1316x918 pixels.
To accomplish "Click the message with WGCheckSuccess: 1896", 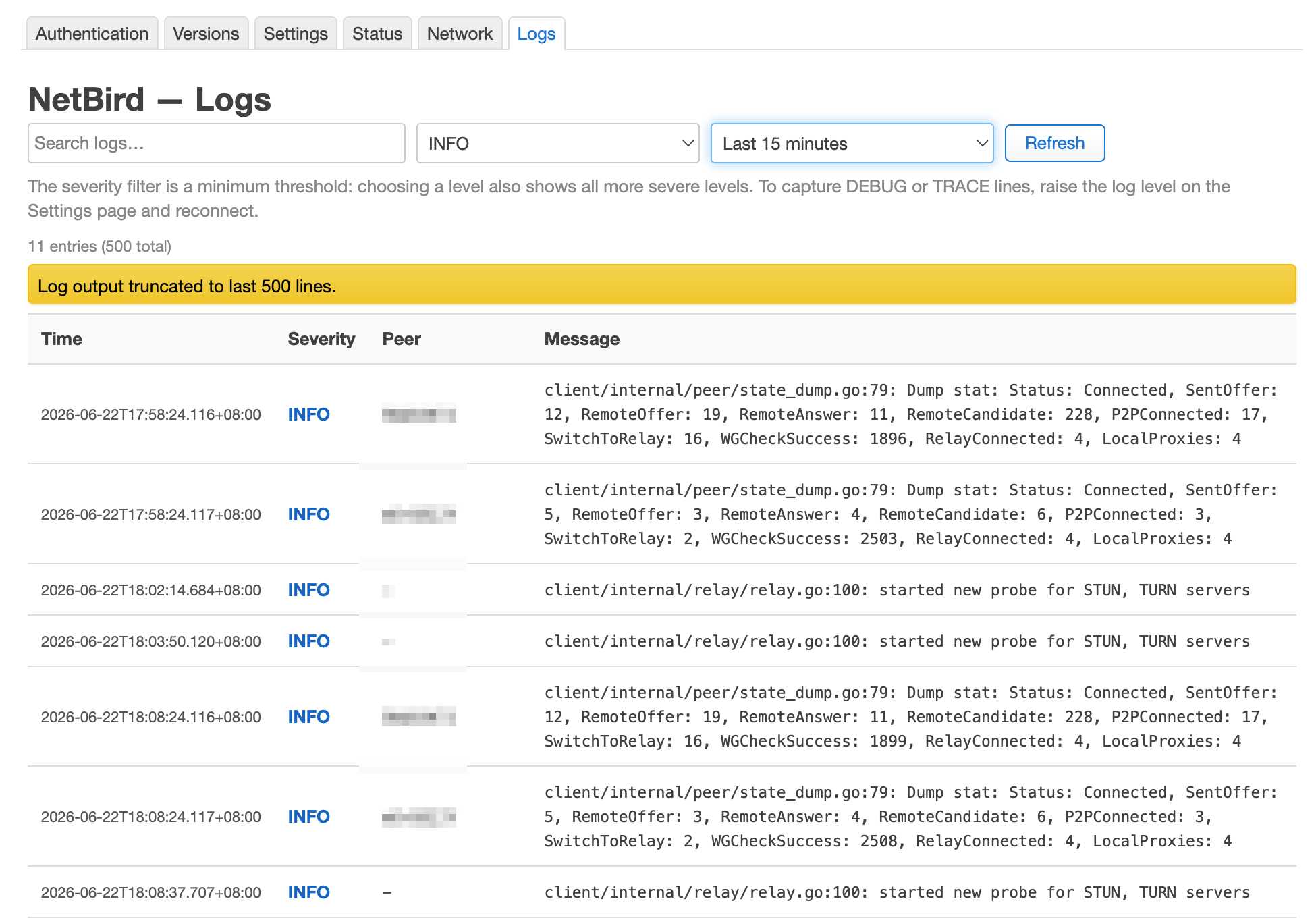I will click(x=910, y=414).
